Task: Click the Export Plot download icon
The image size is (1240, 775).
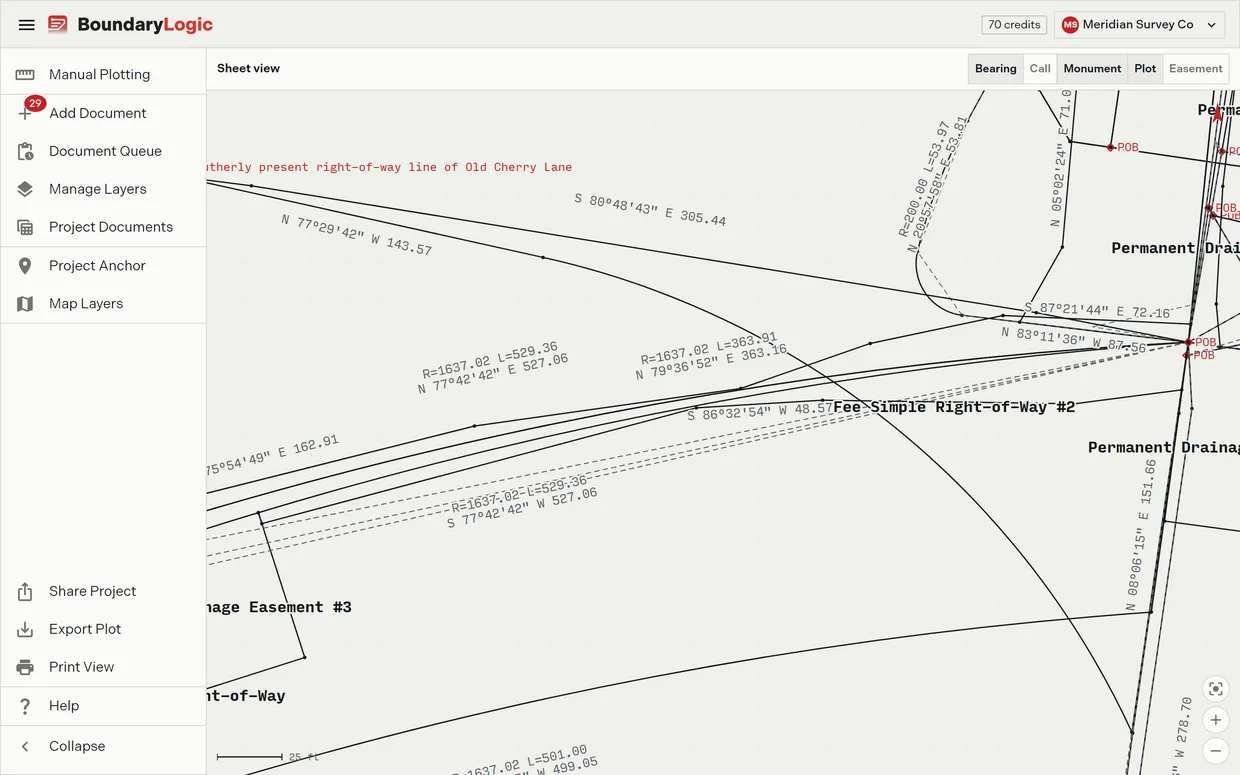Action: tap(25, 630)
